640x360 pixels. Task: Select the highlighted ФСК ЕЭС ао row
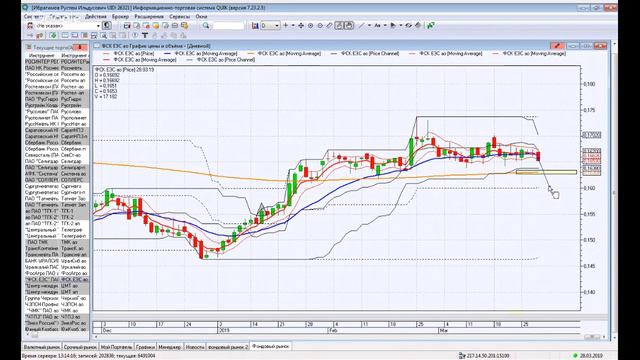(x=56, y=280)
